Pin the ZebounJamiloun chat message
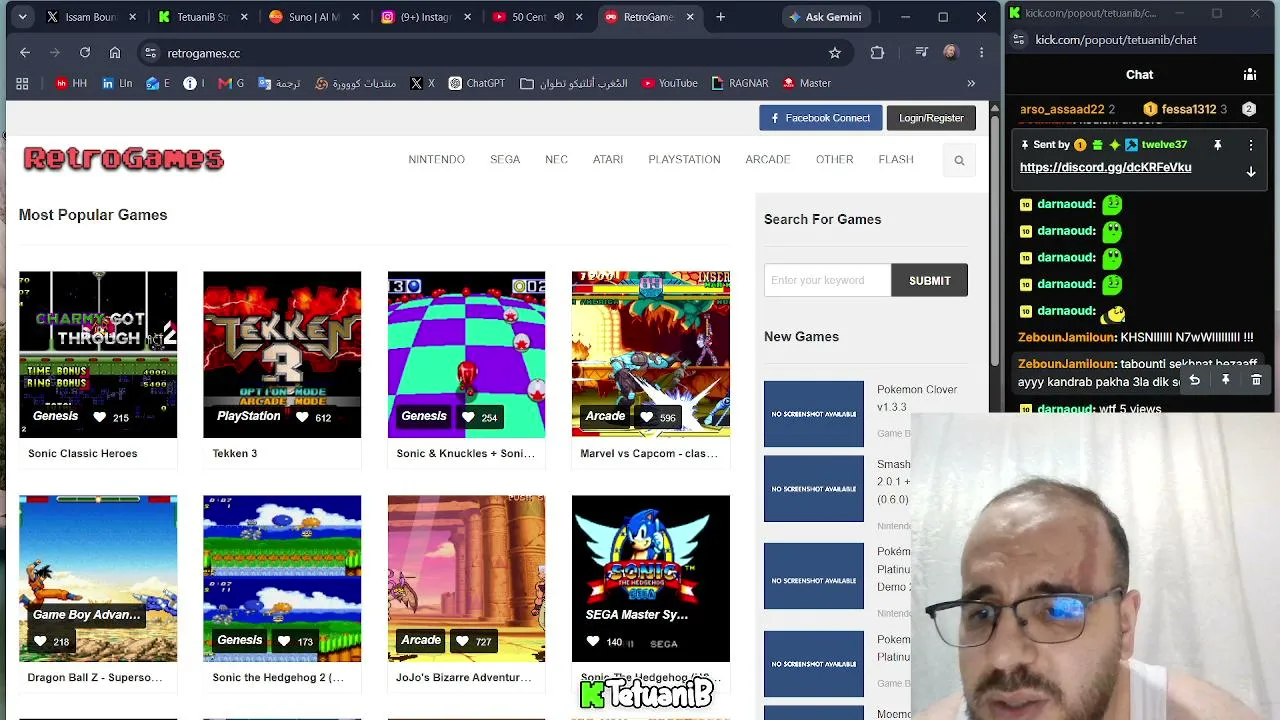 [1225, 380]
